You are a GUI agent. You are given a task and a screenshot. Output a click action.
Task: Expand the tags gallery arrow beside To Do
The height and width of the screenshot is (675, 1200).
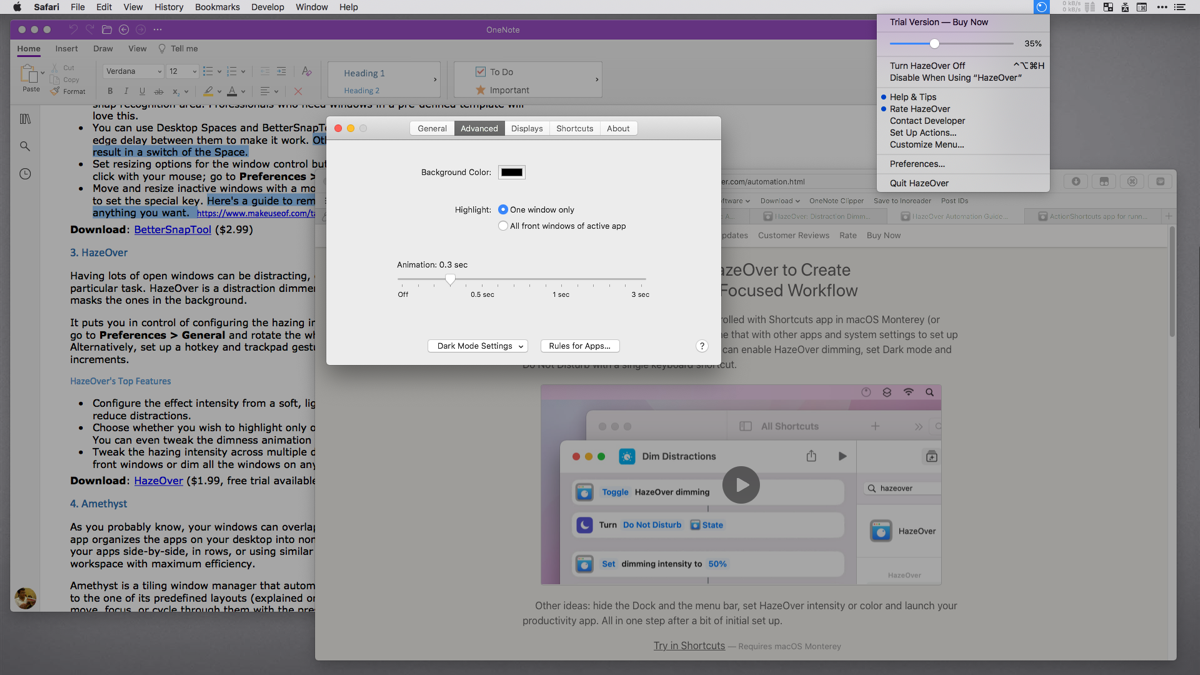pos(597,80)
